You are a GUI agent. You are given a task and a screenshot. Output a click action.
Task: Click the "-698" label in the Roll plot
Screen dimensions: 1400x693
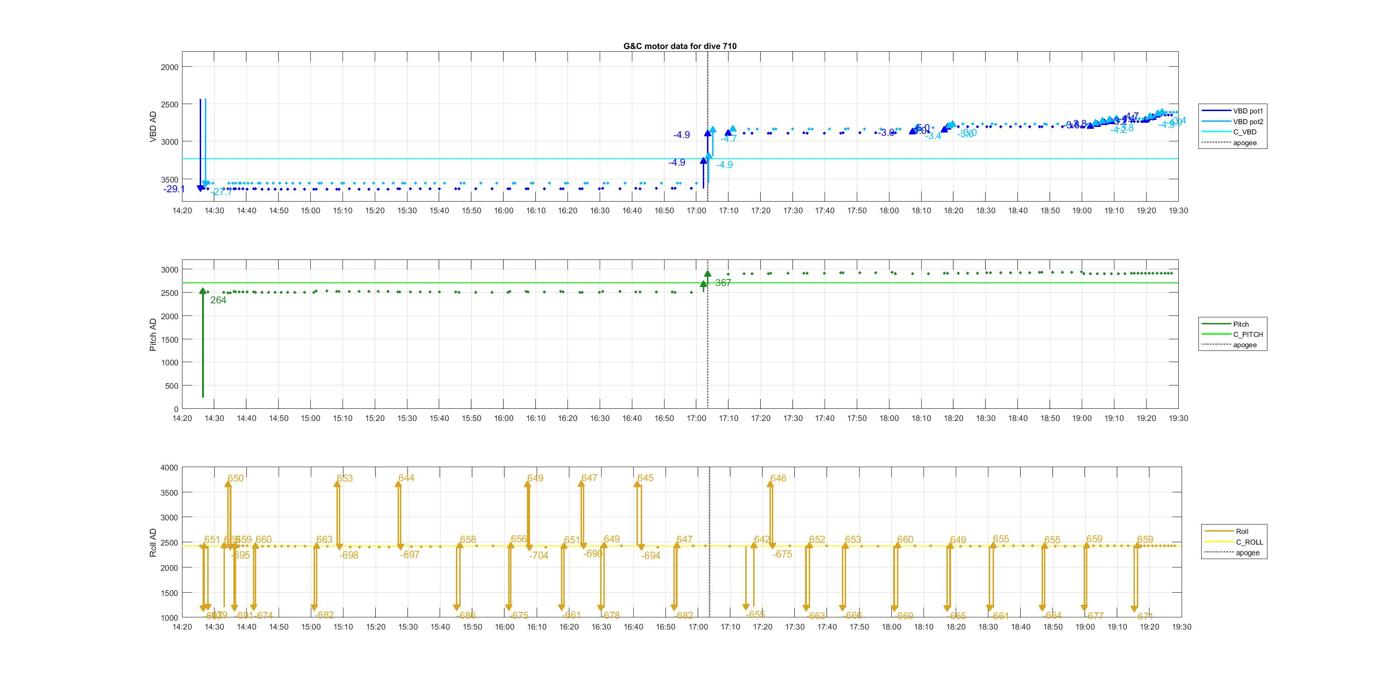tap(349, 555)
